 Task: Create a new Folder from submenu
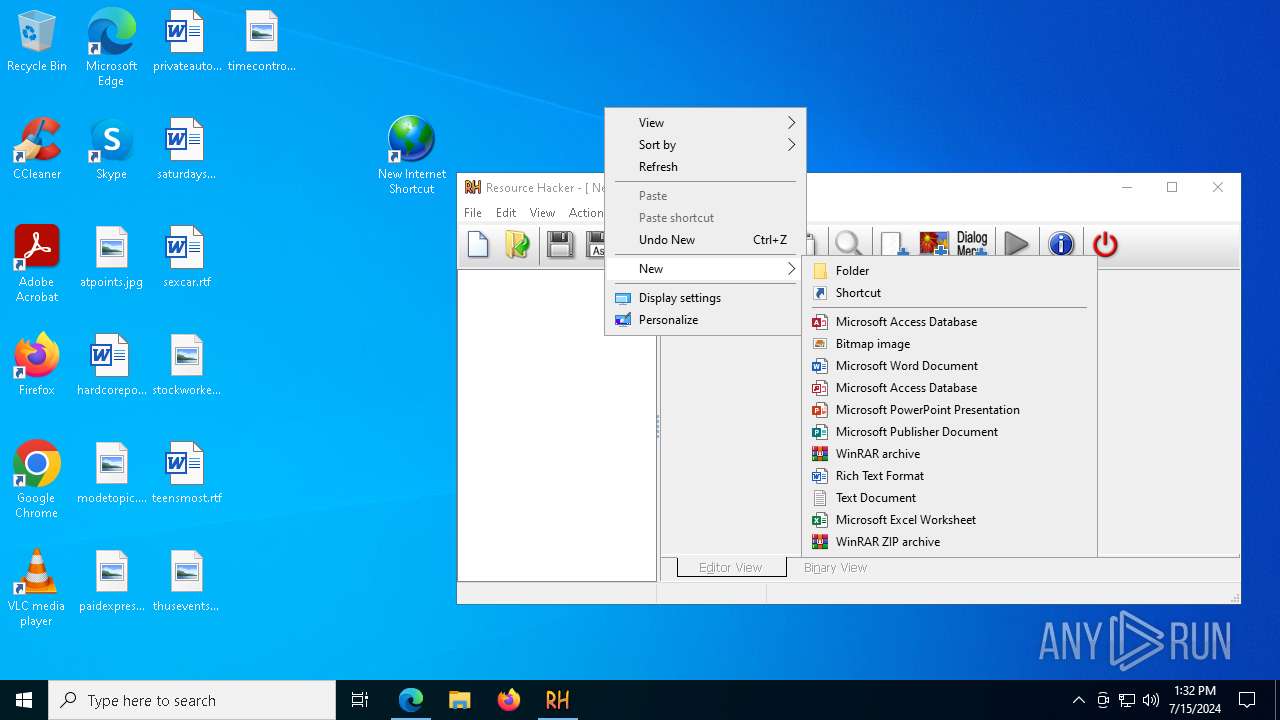(x=949, y=271)
